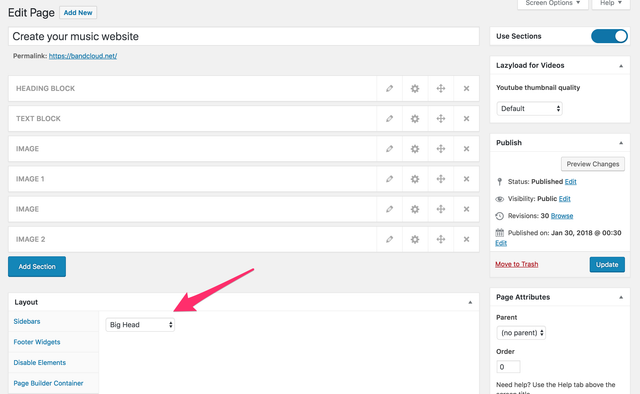Click move handle icon of TEXT BLOCK section
Viewport: 640px width, 394px height.
click(440, 119)
